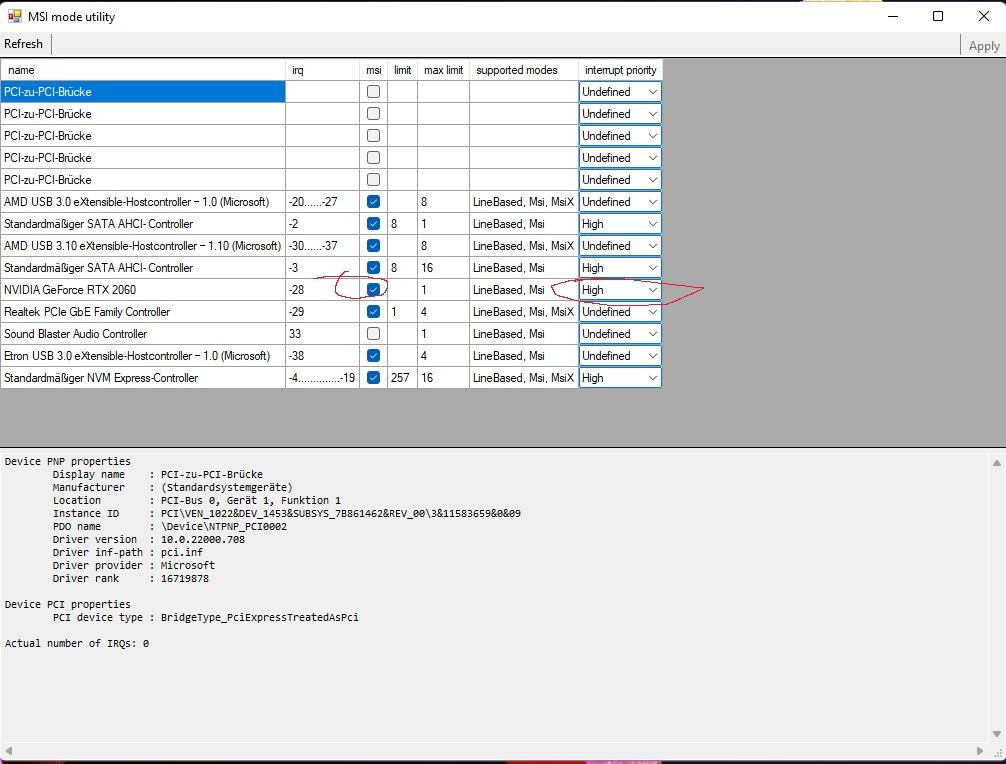Click the PCI device type line
Screen dimensions: 1006x764
tap(206, 617)
